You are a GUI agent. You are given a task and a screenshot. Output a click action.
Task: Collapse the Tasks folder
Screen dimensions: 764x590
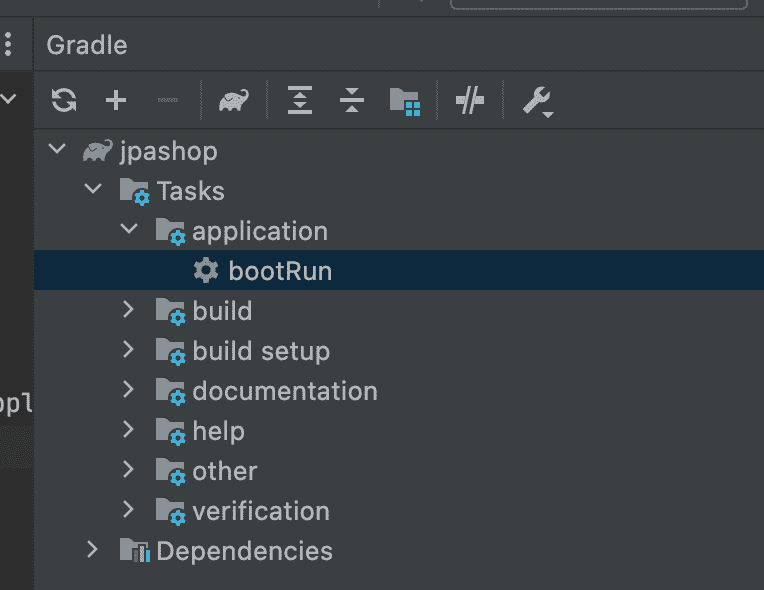tap(93, 189)
